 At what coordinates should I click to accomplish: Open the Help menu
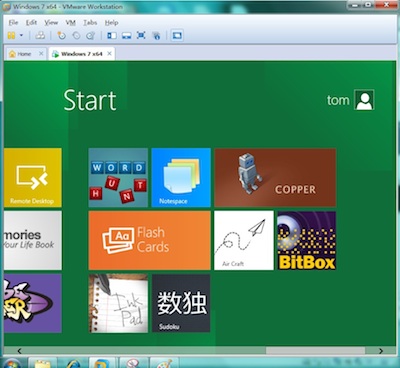pos(111,23)
